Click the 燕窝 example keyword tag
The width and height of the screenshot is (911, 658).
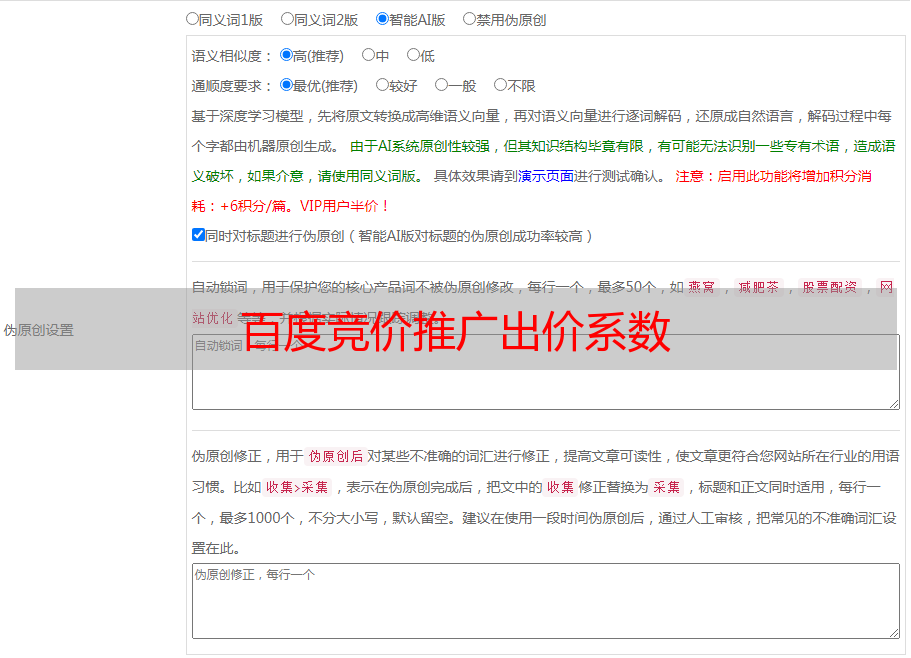(702, 288)
